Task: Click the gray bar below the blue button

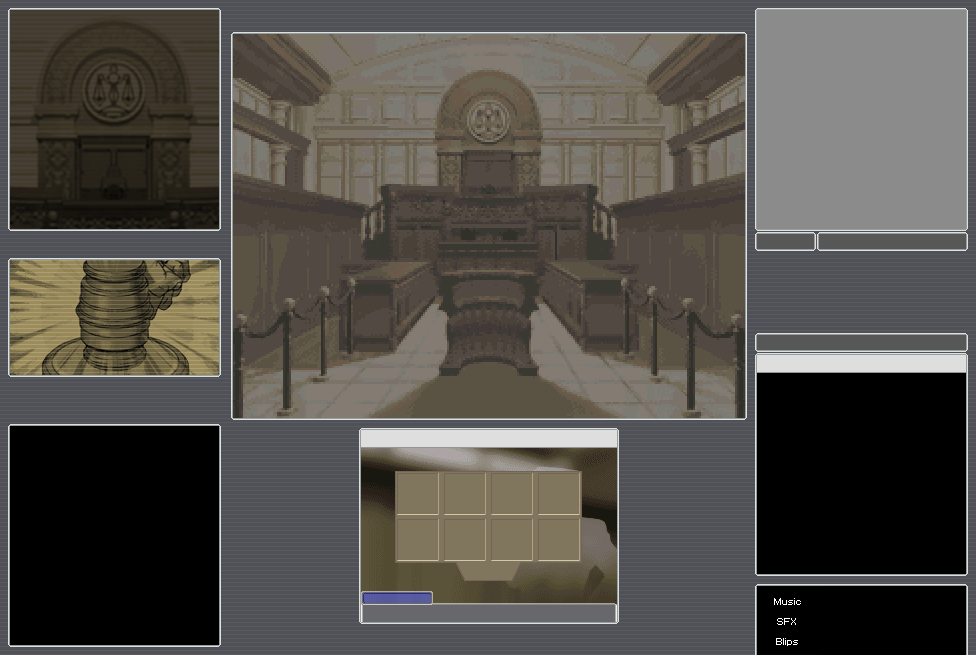Action: [x=488, y=614]
